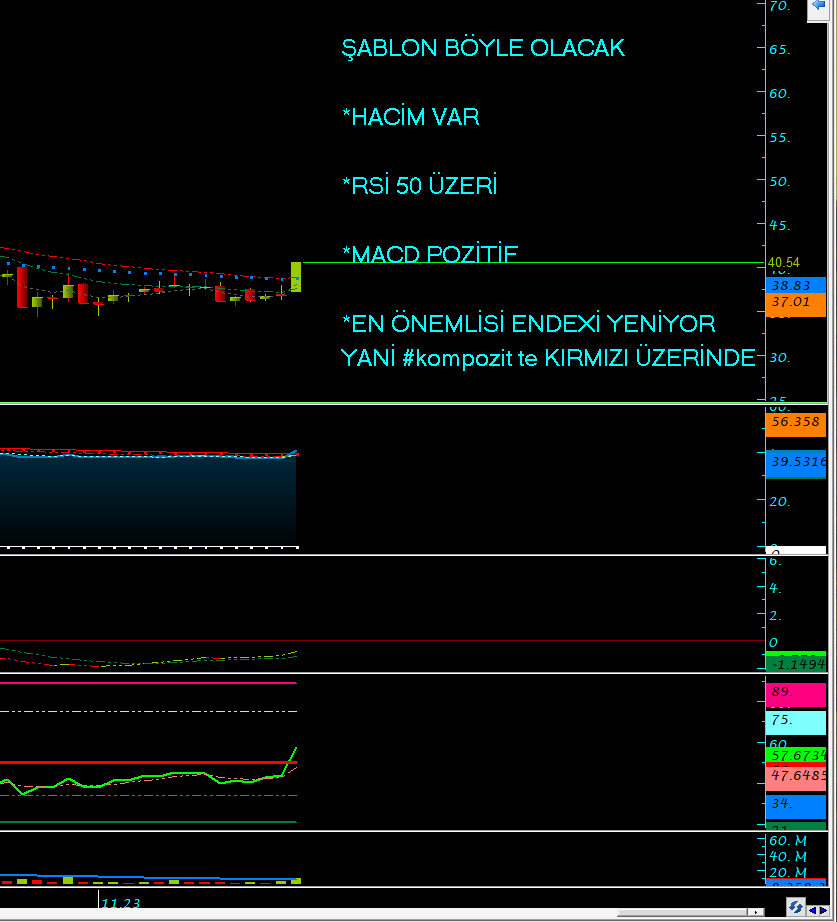Click the salmon 47.6485 RSI value

pos(796,777)
